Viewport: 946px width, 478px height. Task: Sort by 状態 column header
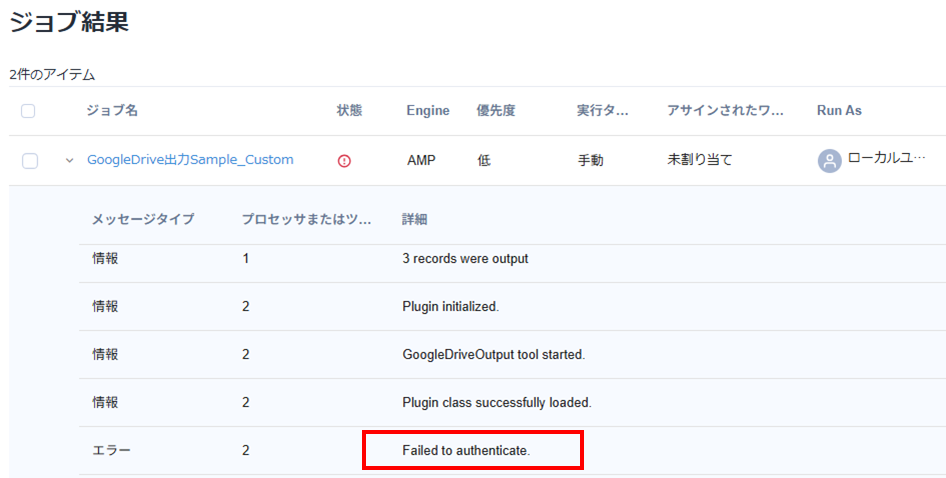349,111
